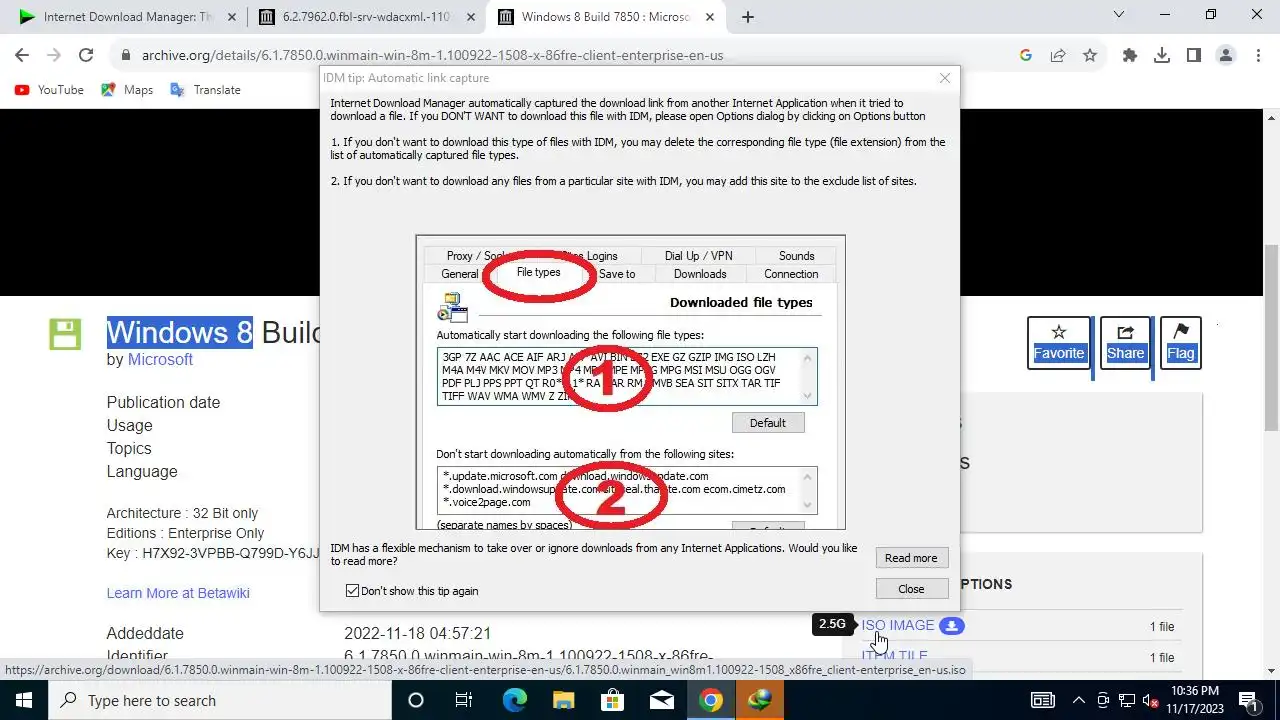Open Chrome profile avatar
Screen dimensions: 1280x720
pos(1226,56)
